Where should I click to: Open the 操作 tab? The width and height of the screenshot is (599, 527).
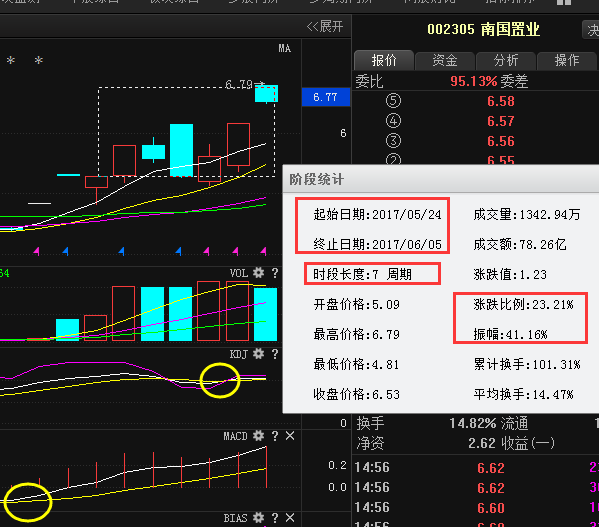567,60
